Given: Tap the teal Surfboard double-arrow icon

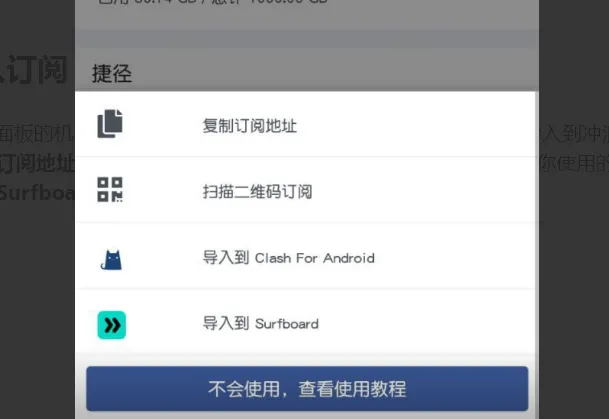Looking at the screenshot, I should click(111, 325).
